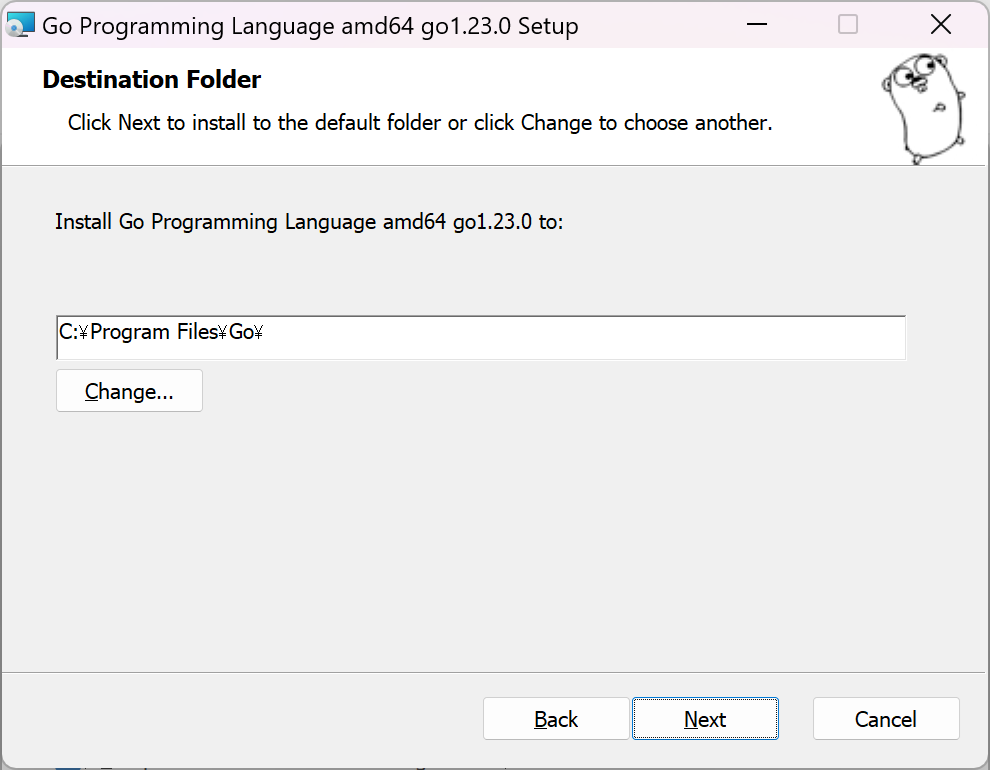Click the "Click Next to install" instruction text
The image size is (990, 770).
[420, 122]
